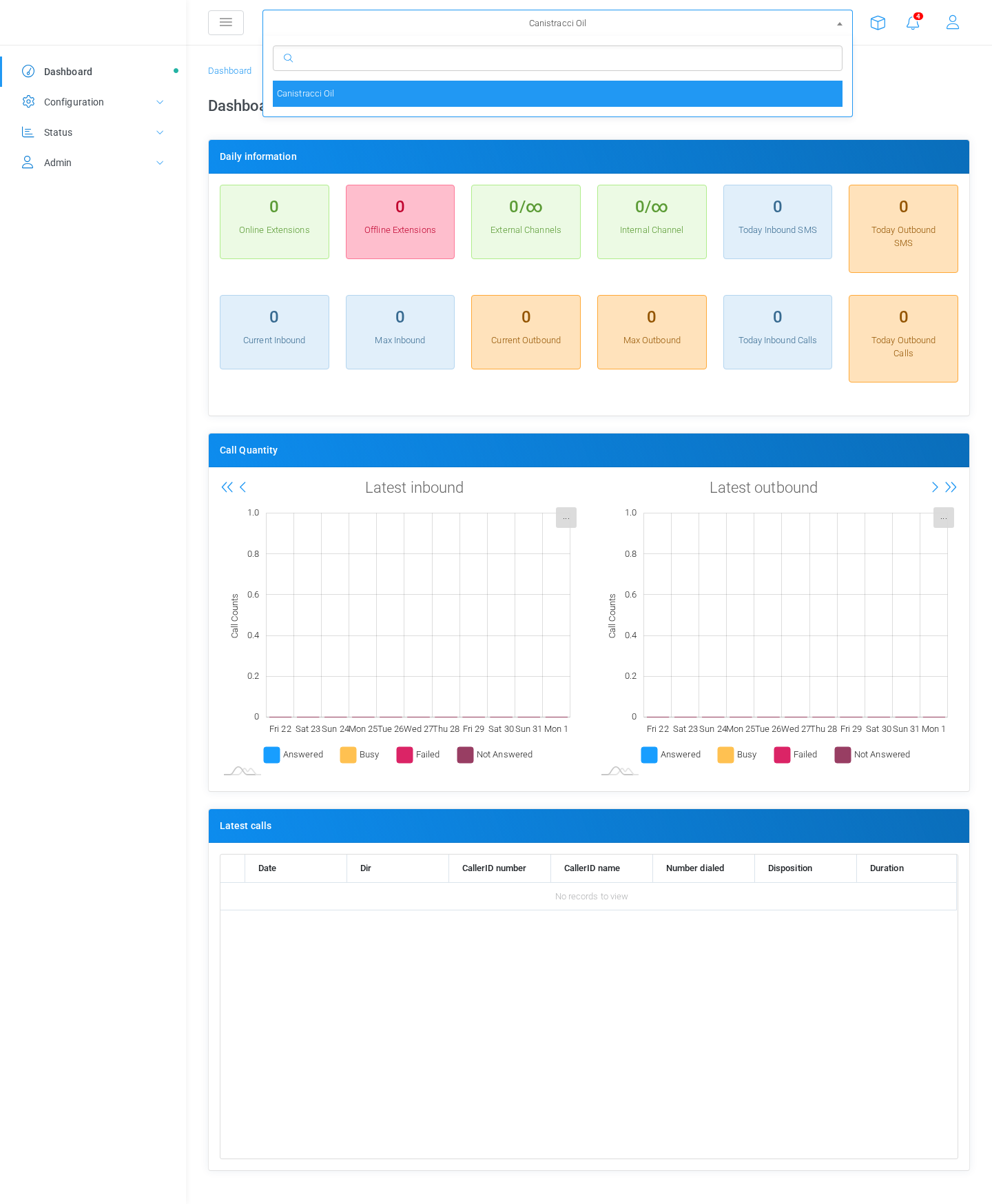Click Offline Extensions card
The width and height of the screenshot is (992, 1204).
click(x=400, y=222)
